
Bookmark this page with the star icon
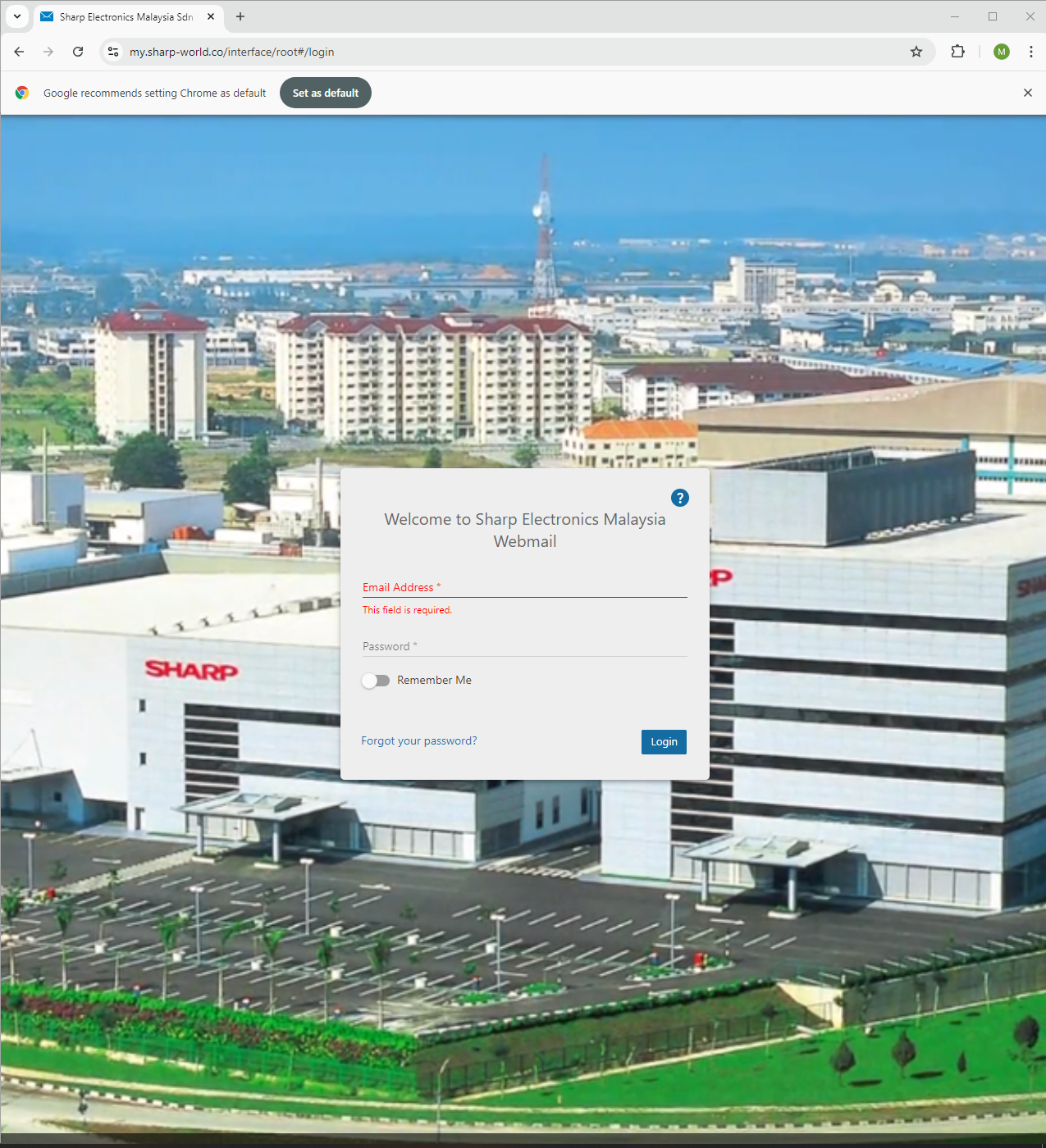pyautogui.click(x=916, y=52)
